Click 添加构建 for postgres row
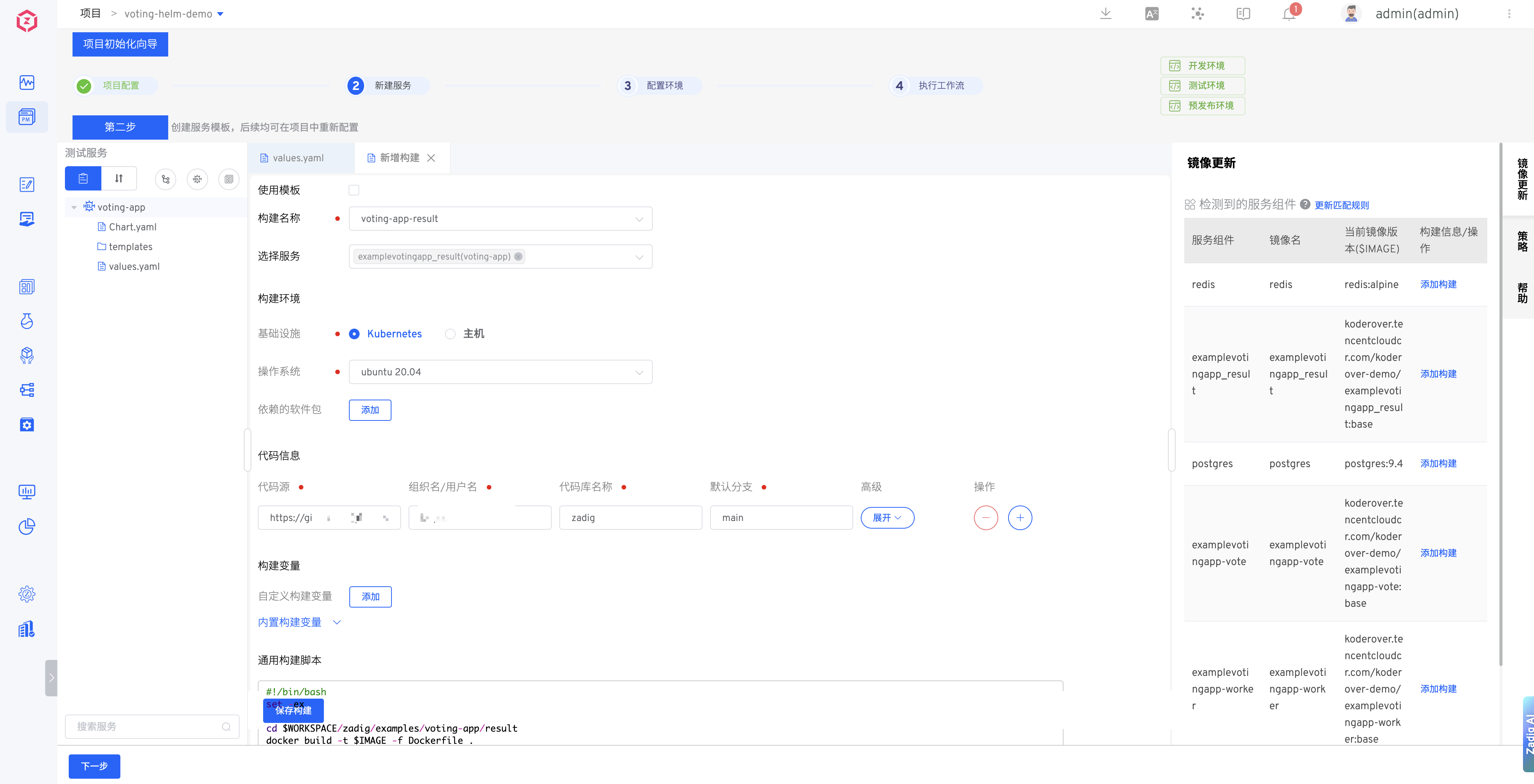Viewport: 1534px width, 784px height. point(1438,463)
